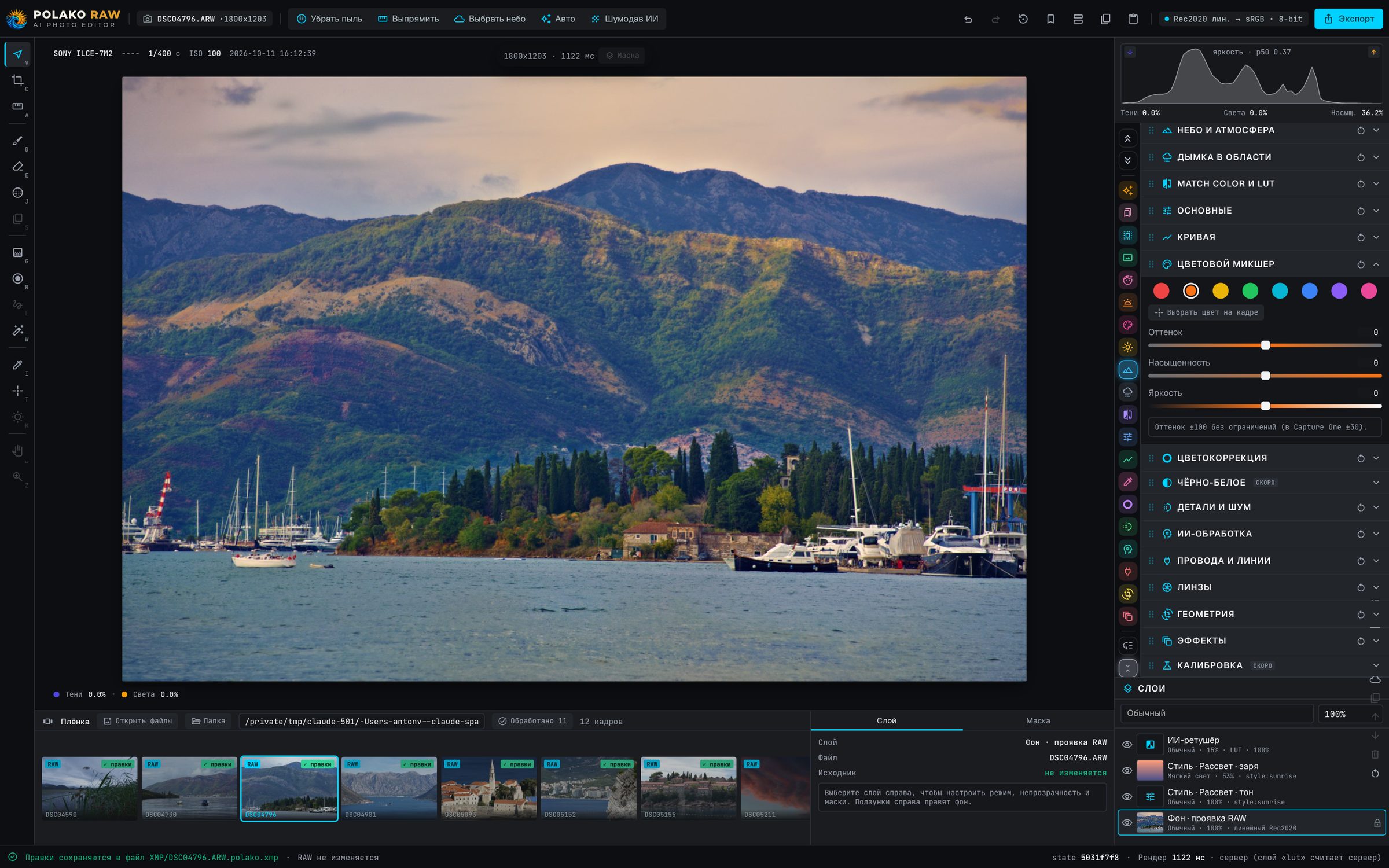Hide the Стиль · Рассвет · заря layer
This screenshot has height=868, width=1389.
(x=1127, y=771)
